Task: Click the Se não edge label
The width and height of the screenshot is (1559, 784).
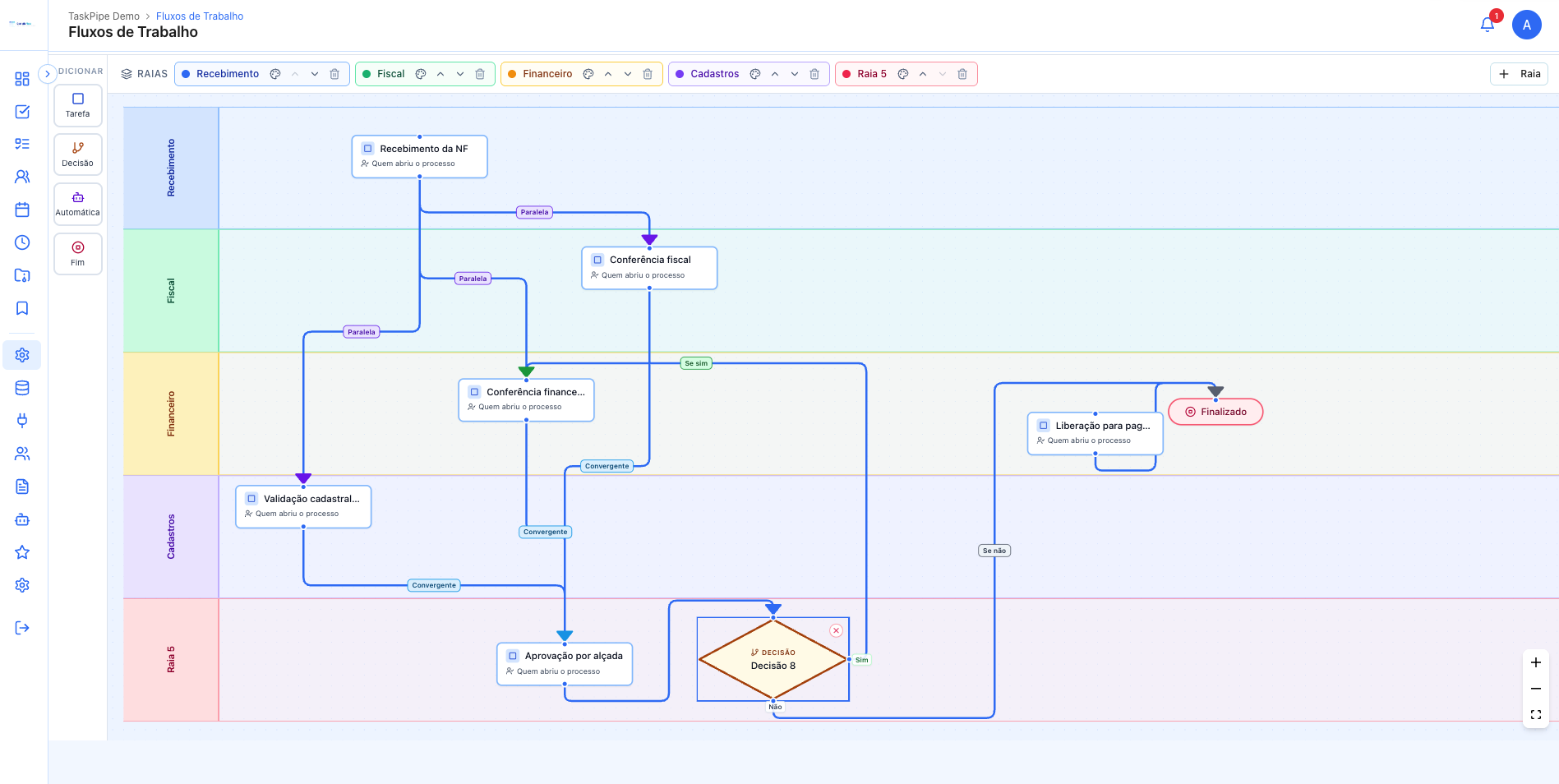Action: (994, 551)
